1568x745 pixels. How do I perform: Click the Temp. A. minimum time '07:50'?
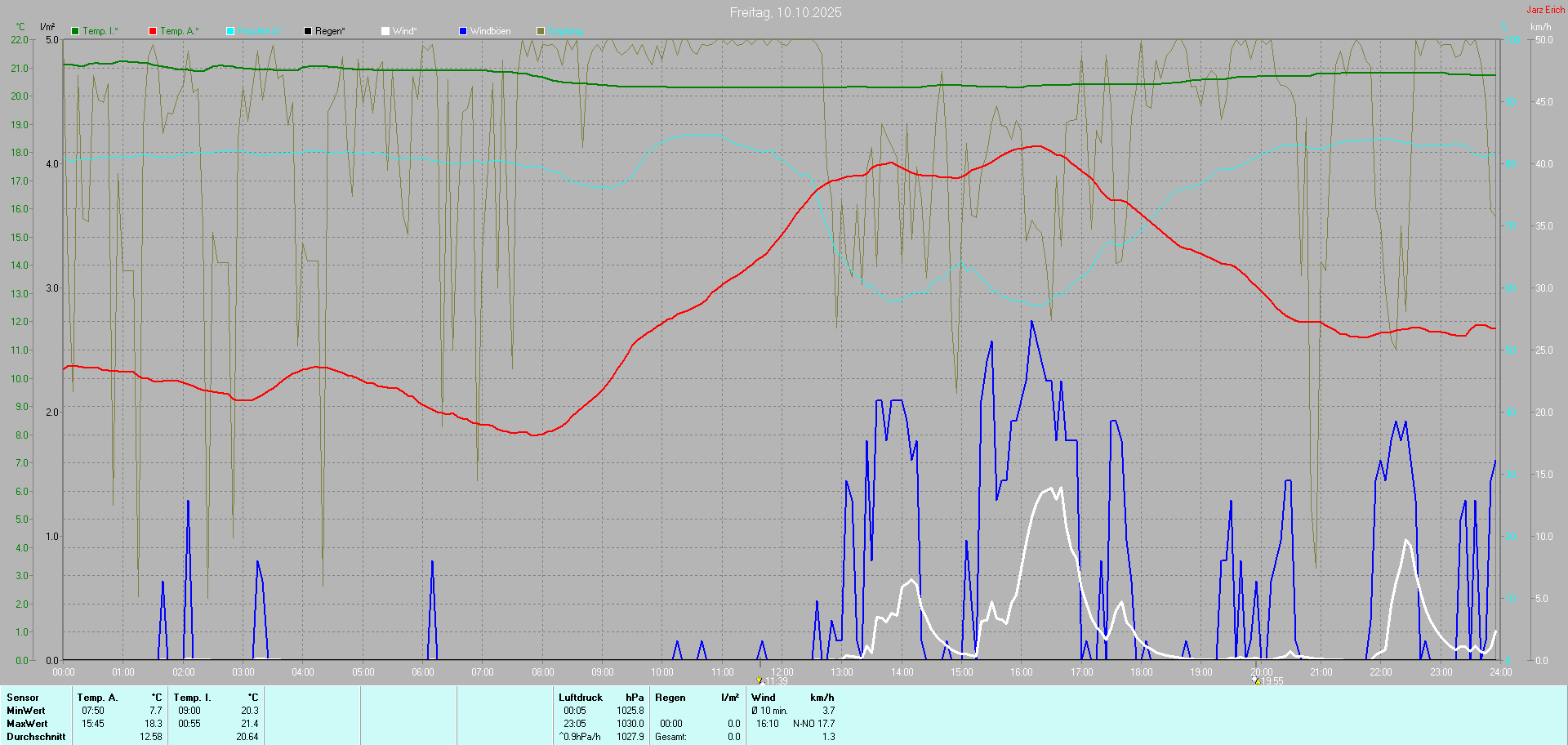pos(93,711)
